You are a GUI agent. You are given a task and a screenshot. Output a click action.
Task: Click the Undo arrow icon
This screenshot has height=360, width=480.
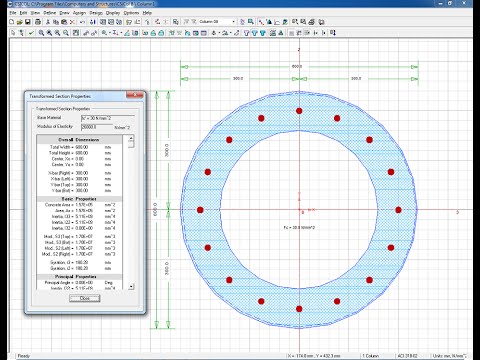click(82, 22)
